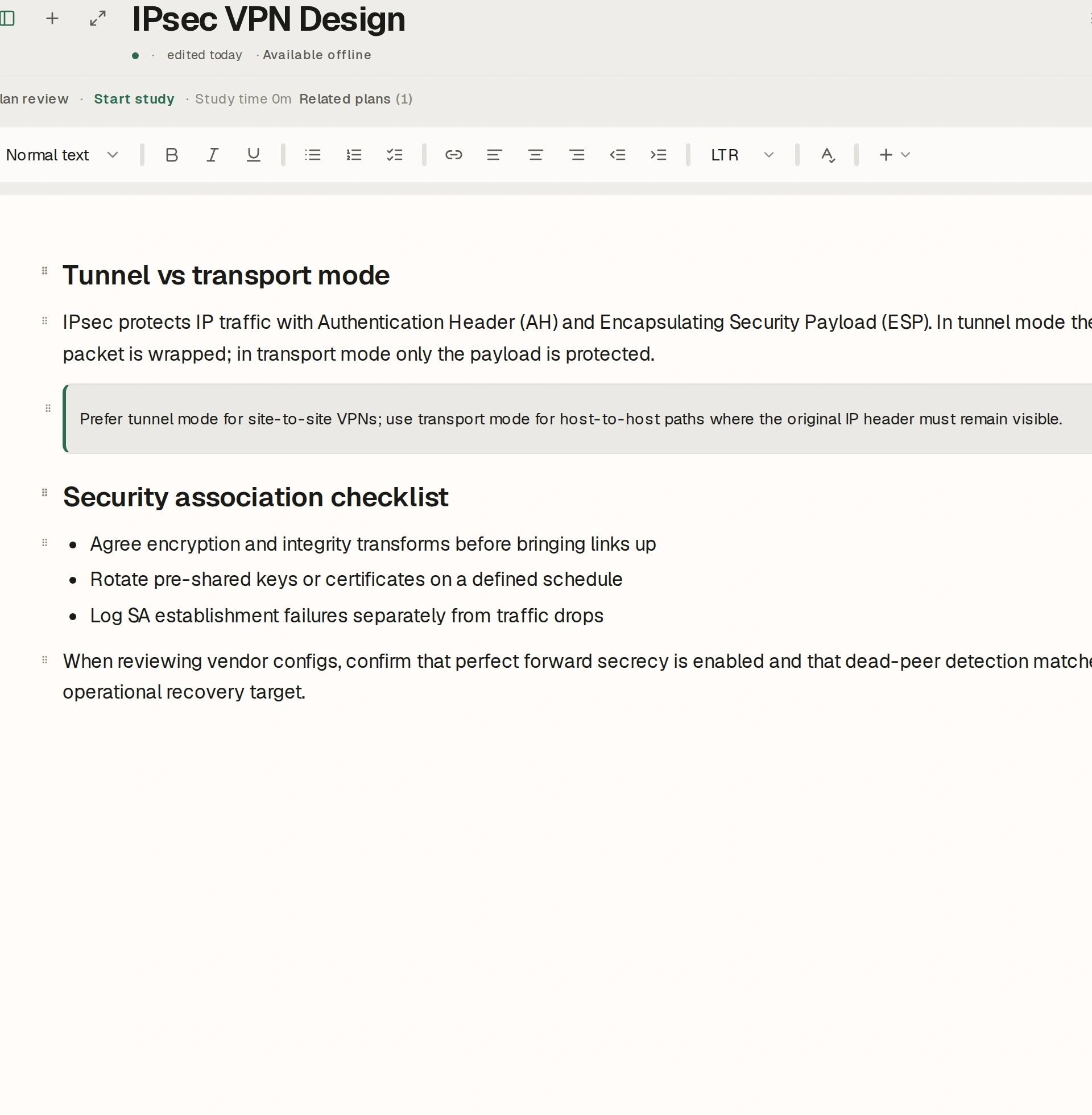Screen dimensions: 1092x1115
Task: Click the IPsec VPN Design title
Action: click(268, 19)
